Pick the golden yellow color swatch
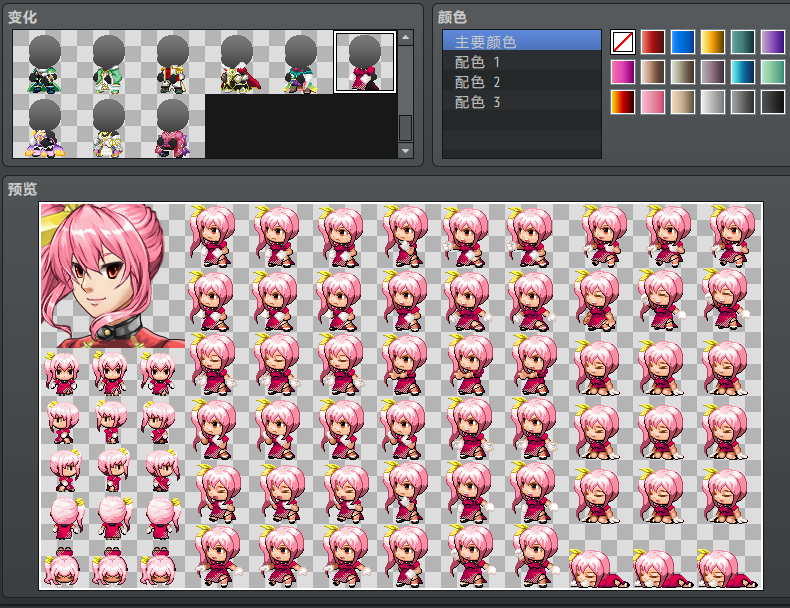 [713, 42]
